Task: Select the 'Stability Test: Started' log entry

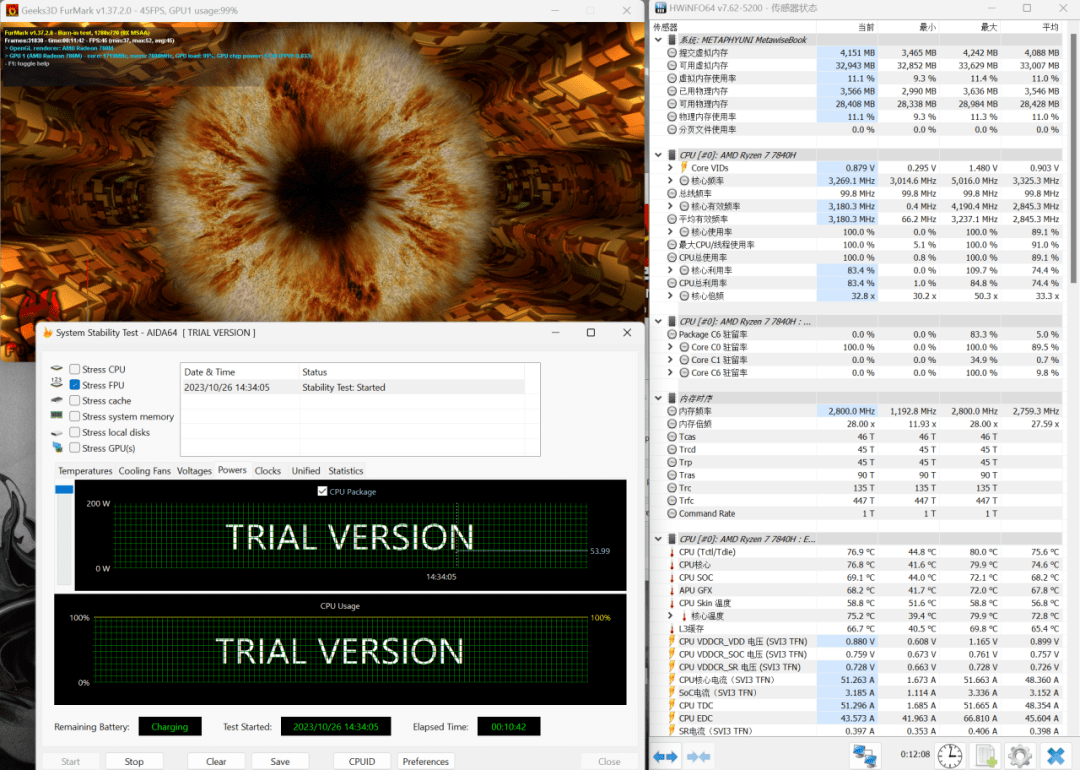Action: [x=343, y=388]
